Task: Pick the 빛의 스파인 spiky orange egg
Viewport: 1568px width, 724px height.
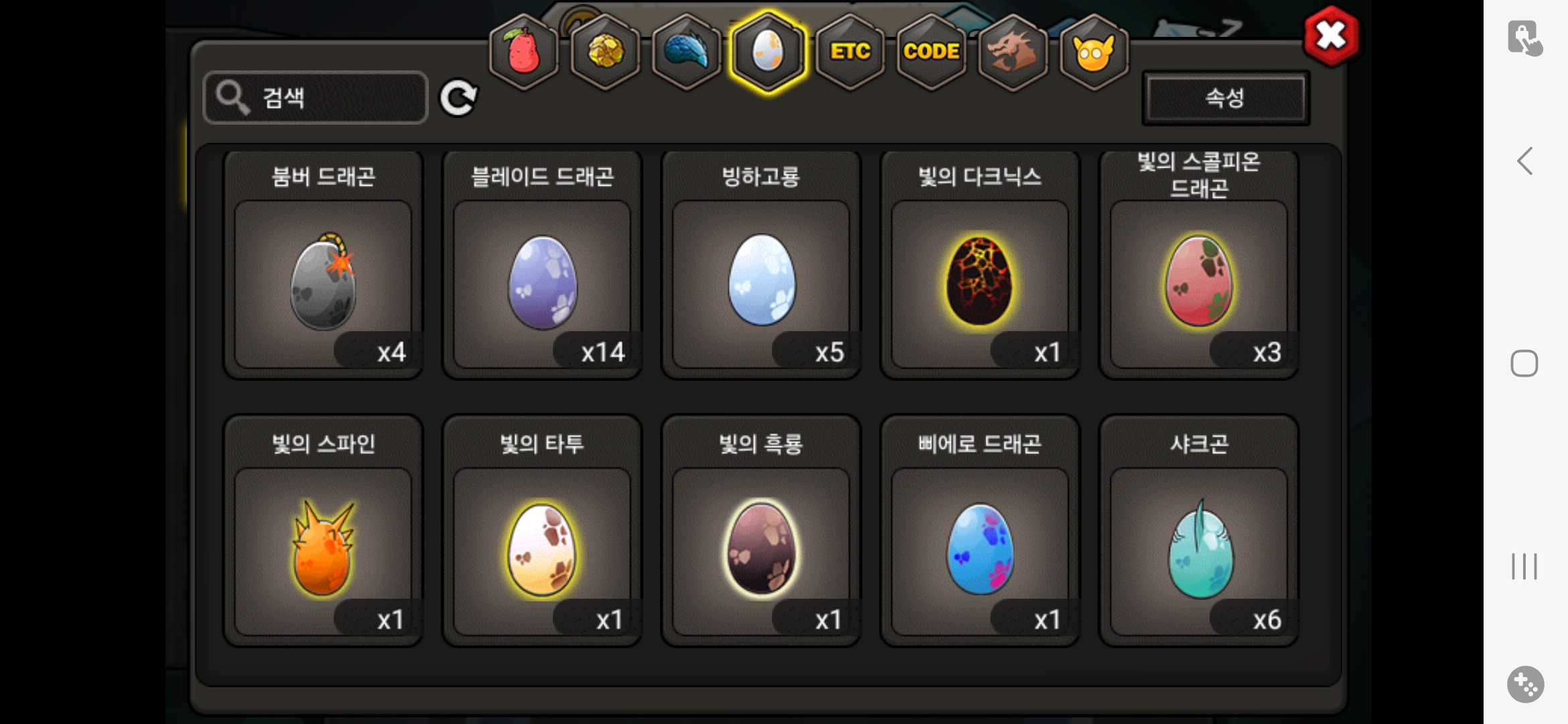Action: [323, 531]
